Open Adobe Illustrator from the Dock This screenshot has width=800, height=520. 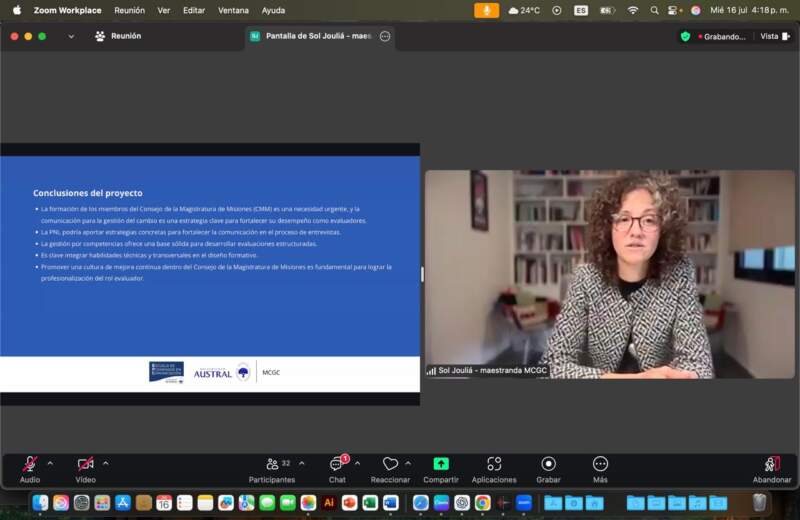pyautogui.click(x=329, y=503)
